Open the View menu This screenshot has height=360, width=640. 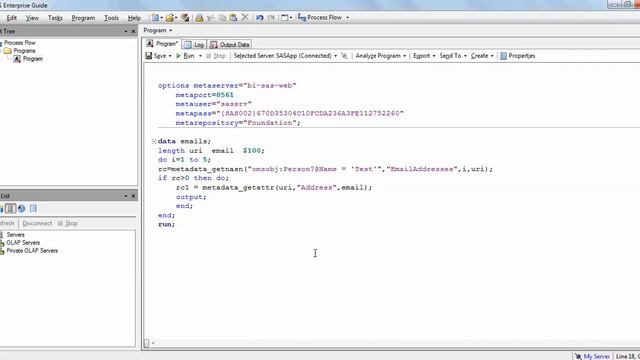tap(32, 18)
